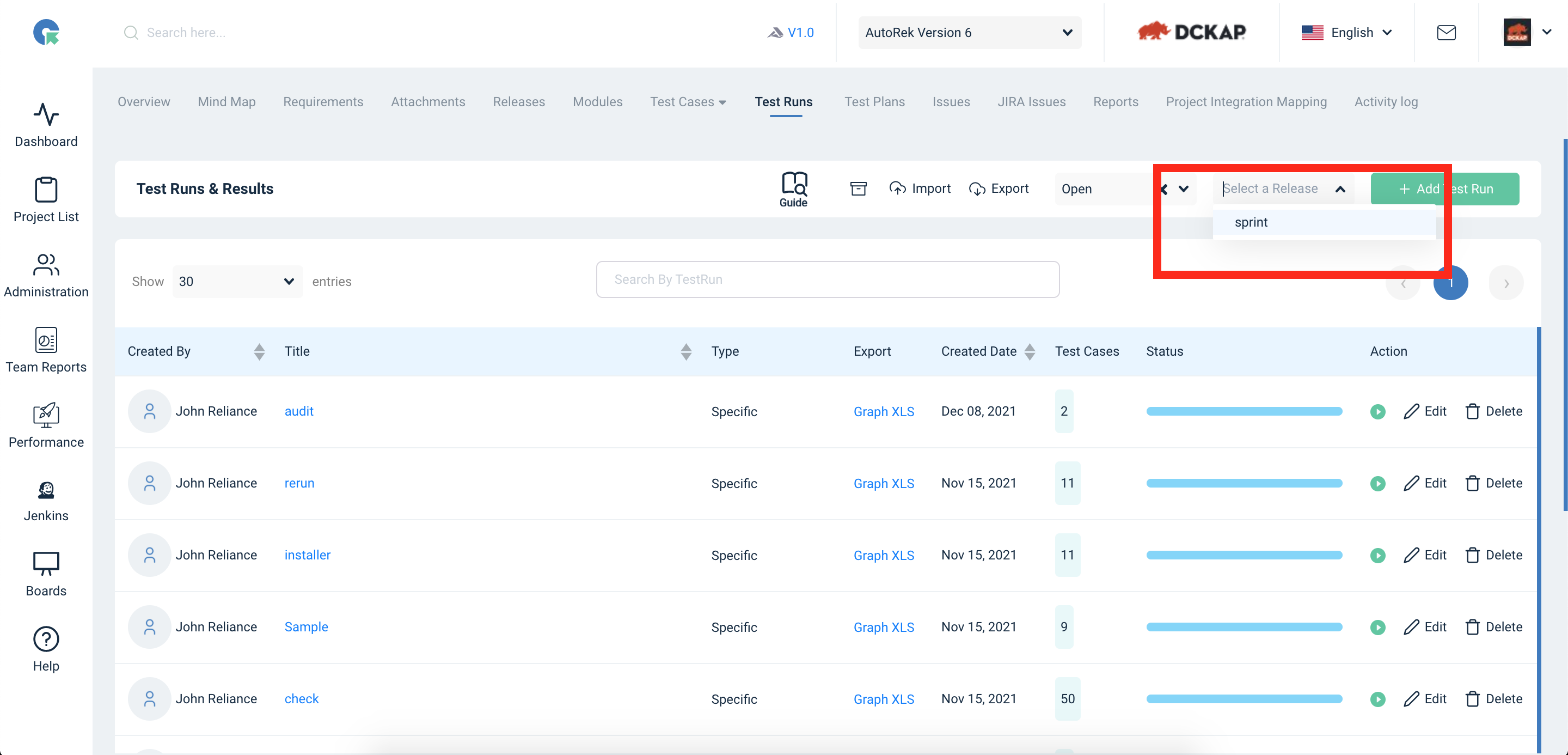Open Graph XLS for Sample row
The image size is (1568, 755).
[884, 627]
